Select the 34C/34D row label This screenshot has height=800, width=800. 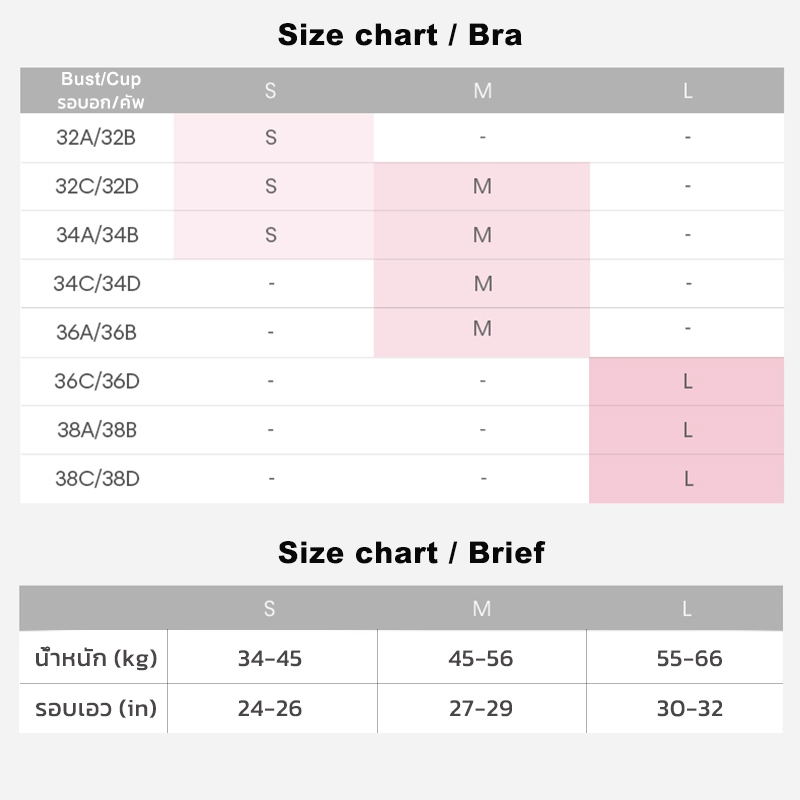(97, 284)
